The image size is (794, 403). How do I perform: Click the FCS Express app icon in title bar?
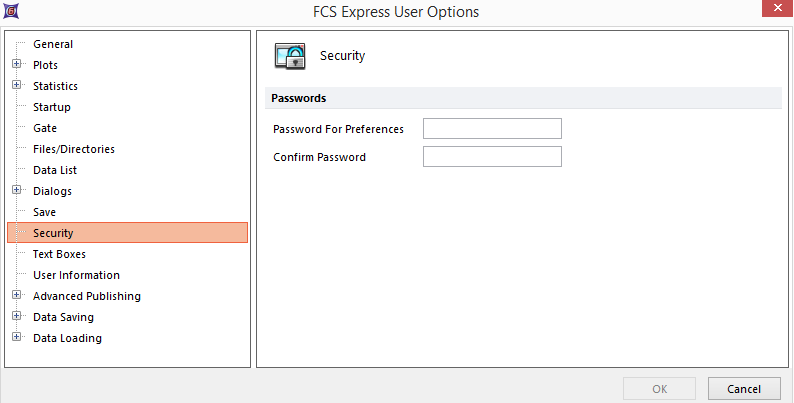11,12
